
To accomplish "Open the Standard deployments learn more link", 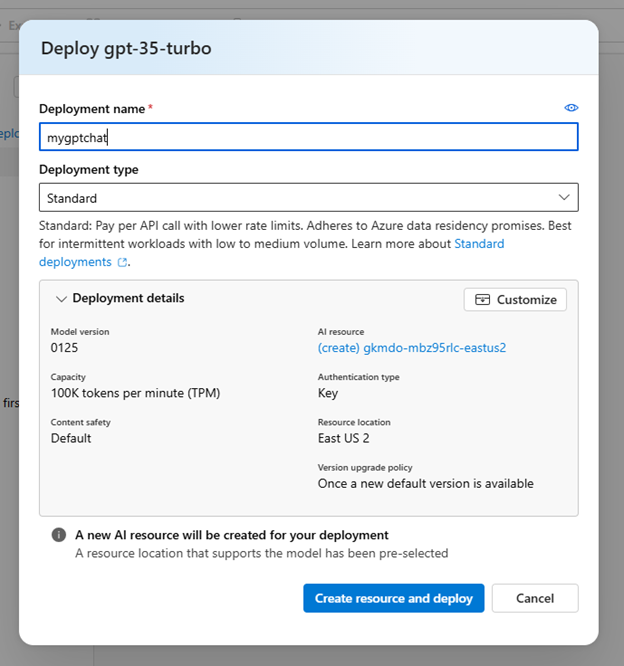I will point(479,244).
